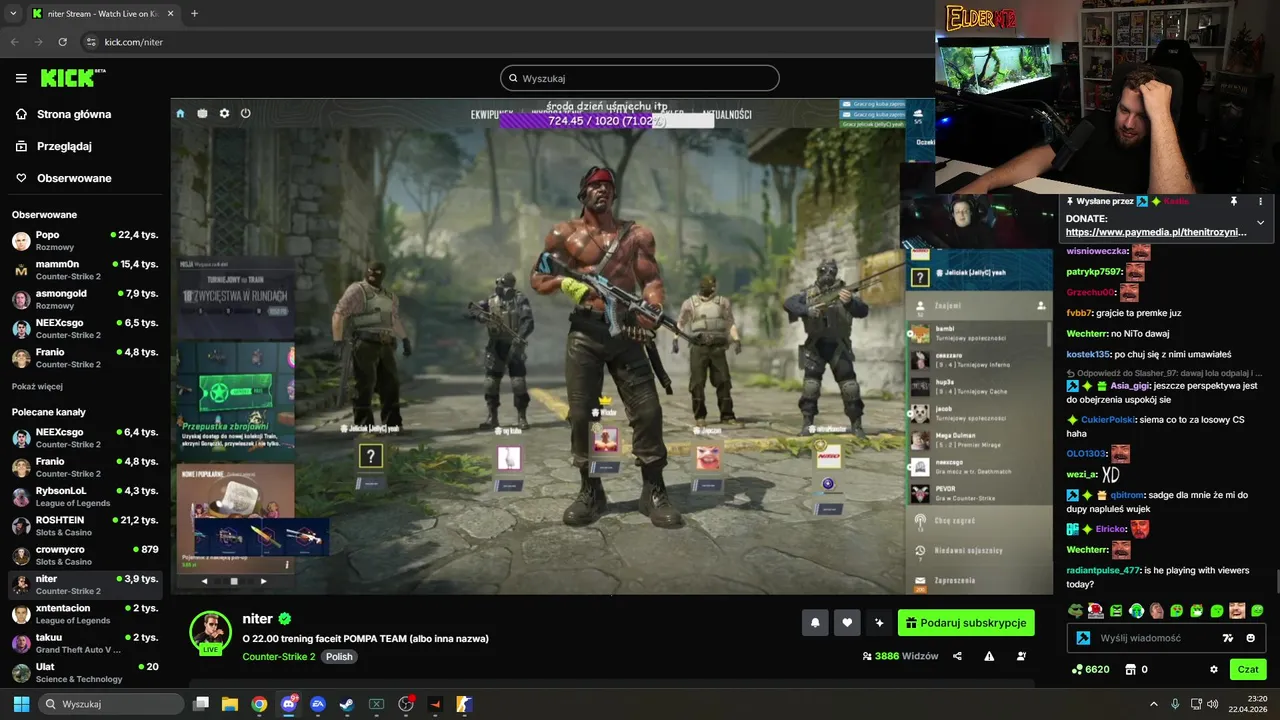Click the chat translate icon
This screenshot has height=720, width=1280.
(x=1228, y=638)
